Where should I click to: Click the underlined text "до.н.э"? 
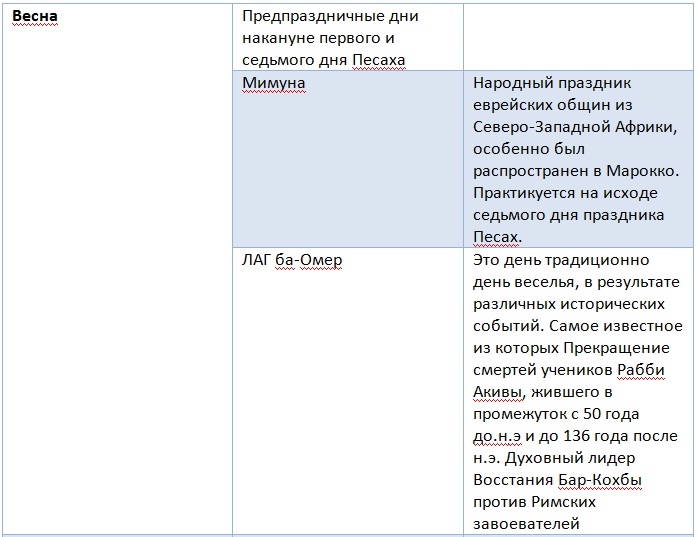tap(497, 436)
